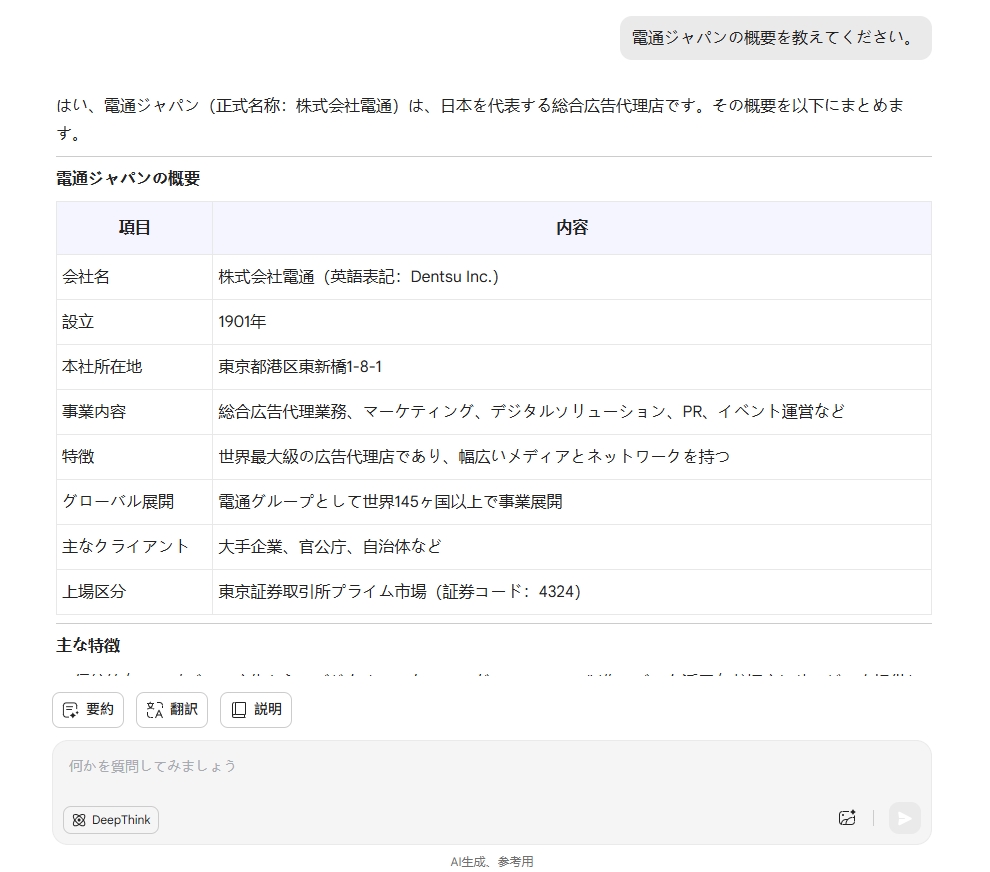Click the 要約 summarize button

coord(88,710)
